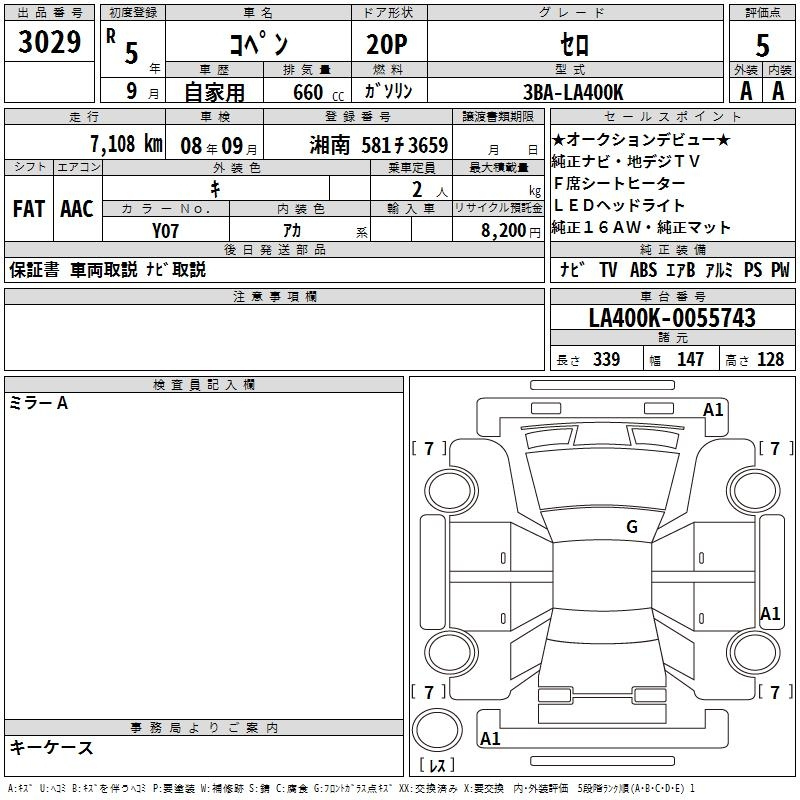Click the キーケース office notice text
800x800 pixels.
tap(52, 747)
